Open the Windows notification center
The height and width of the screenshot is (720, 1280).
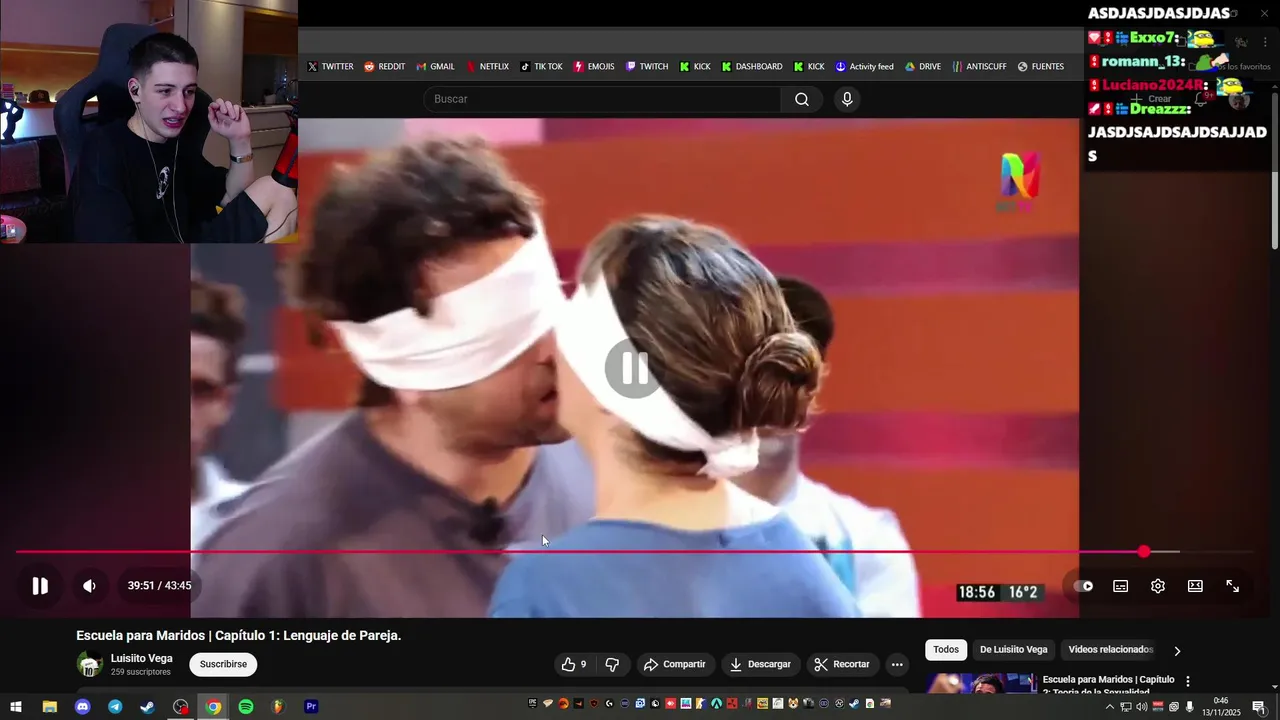click(1259, 707)
